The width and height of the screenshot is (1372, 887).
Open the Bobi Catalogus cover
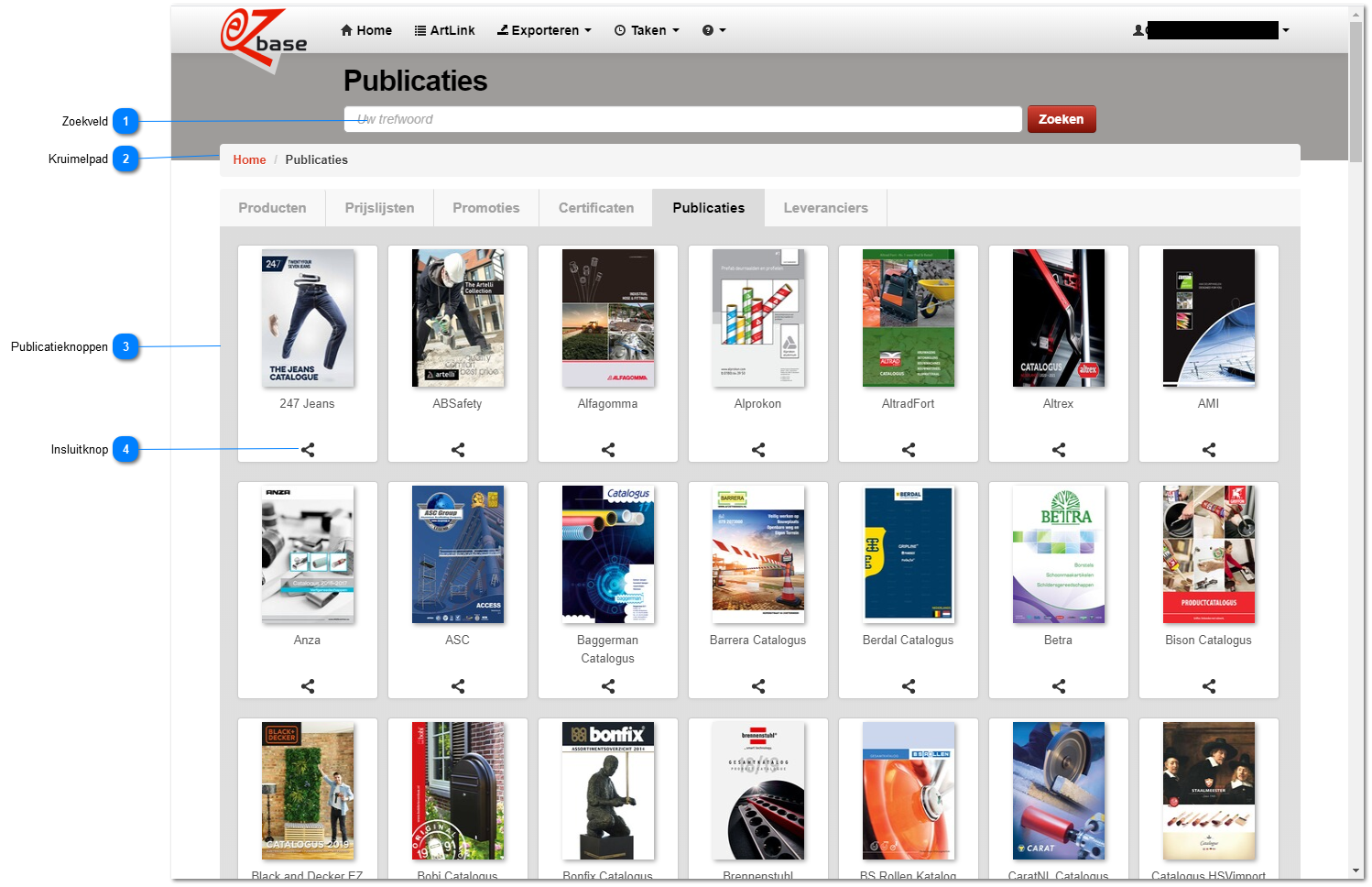[458, 791]
